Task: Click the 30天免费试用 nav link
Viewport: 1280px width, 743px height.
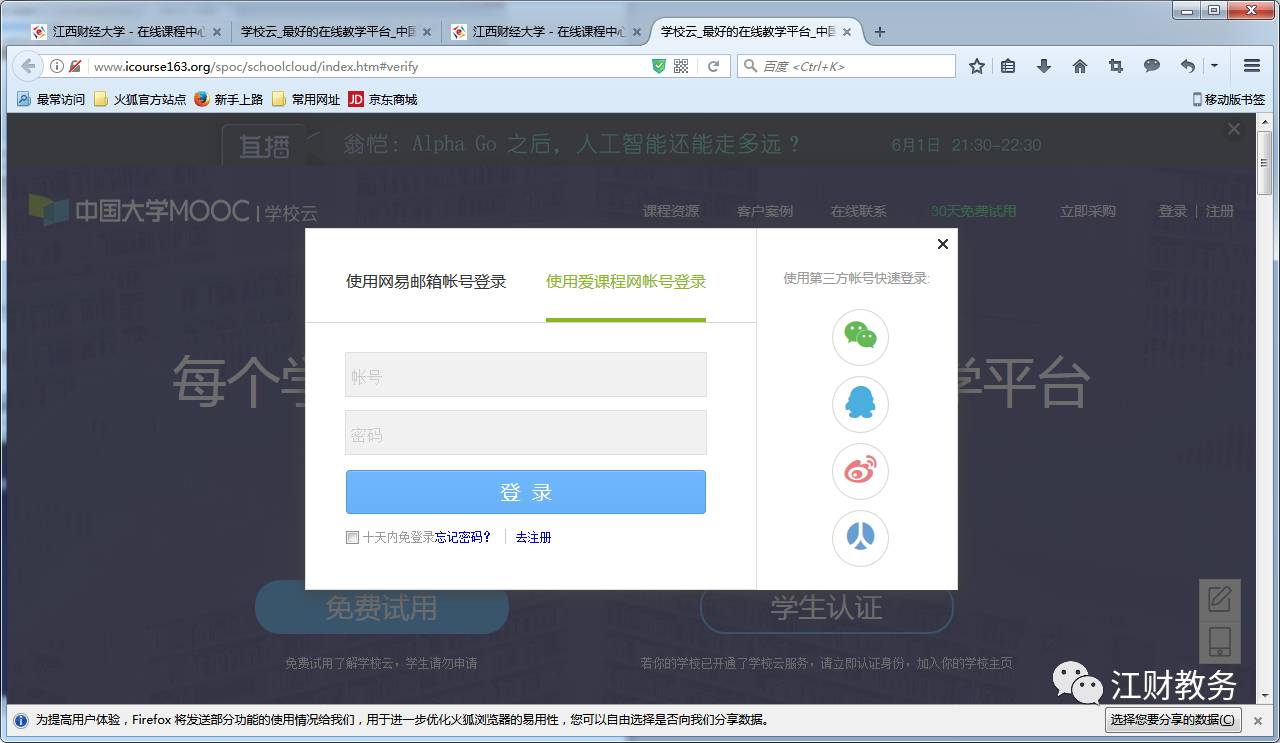Action: click(x=973, y=211)
